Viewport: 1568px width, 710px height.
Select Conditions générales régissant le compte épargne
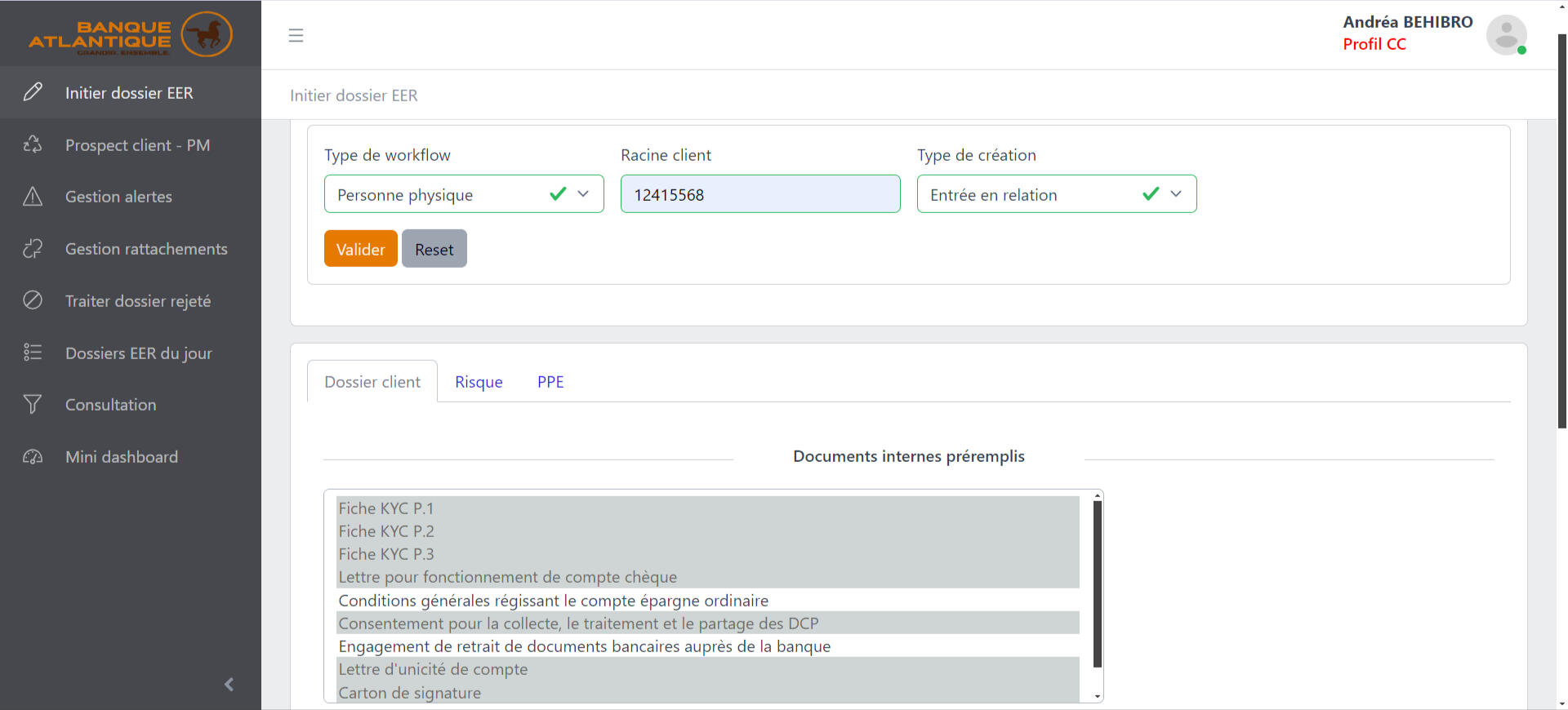point(553,601)
